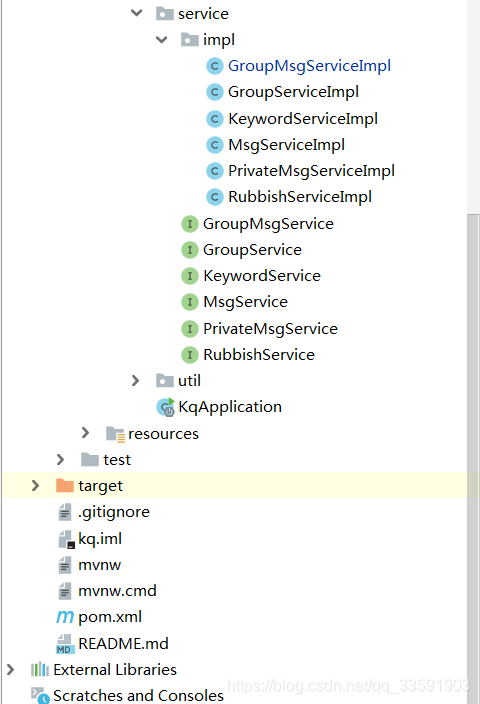Image resolution: width=480 pixels, height=704 pixels.
Task: Select the mvnw file name
Action: pos(100,565)
